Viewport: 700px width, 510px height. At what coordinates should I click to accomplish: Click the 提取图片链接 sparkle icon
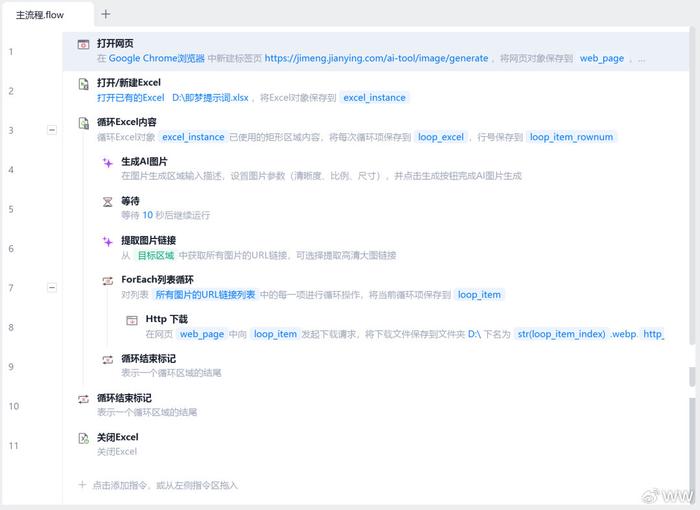(108, 242)
